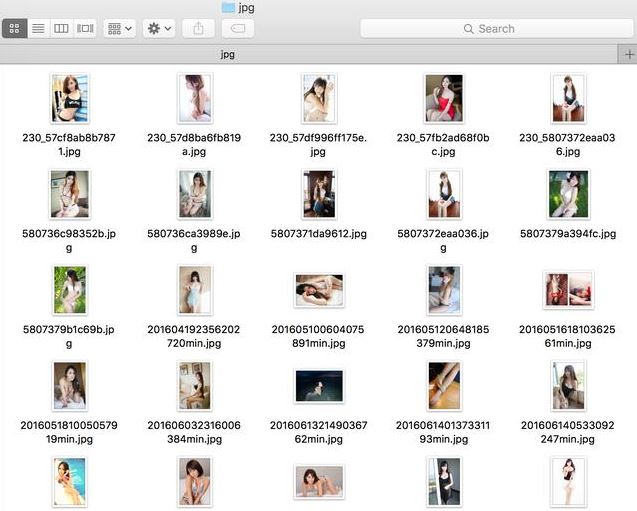Add a new tab with plus button
Image resolution: width=637 pixels, height=511 pixels.
click(x=629, y=54)
